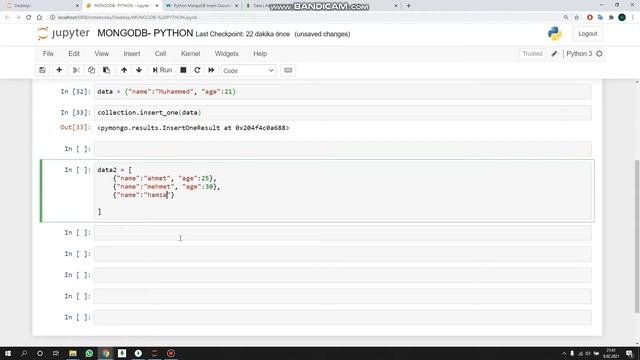Click the Logout button

coord(587,34)
